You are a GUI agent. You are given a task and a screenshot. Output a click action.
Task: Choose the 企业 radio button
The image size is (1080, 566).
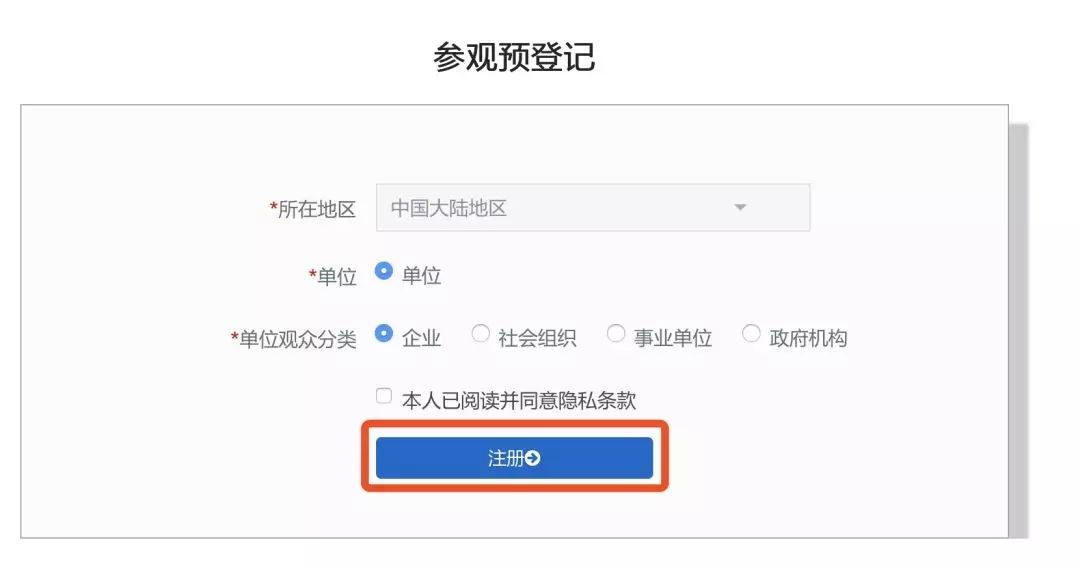[x=383, y=334]
